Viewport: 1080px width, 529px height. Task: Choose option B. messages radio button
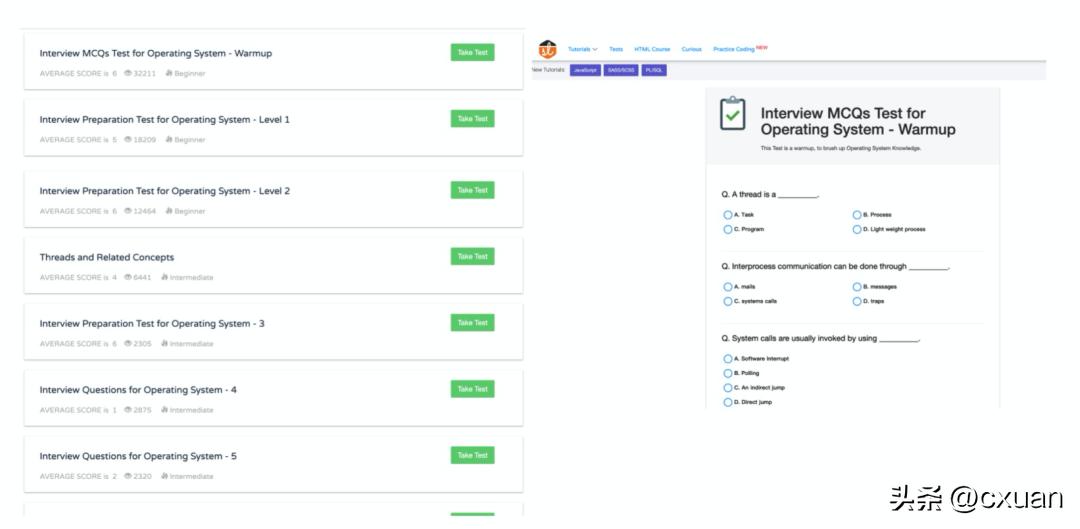[x=857, y=287]
